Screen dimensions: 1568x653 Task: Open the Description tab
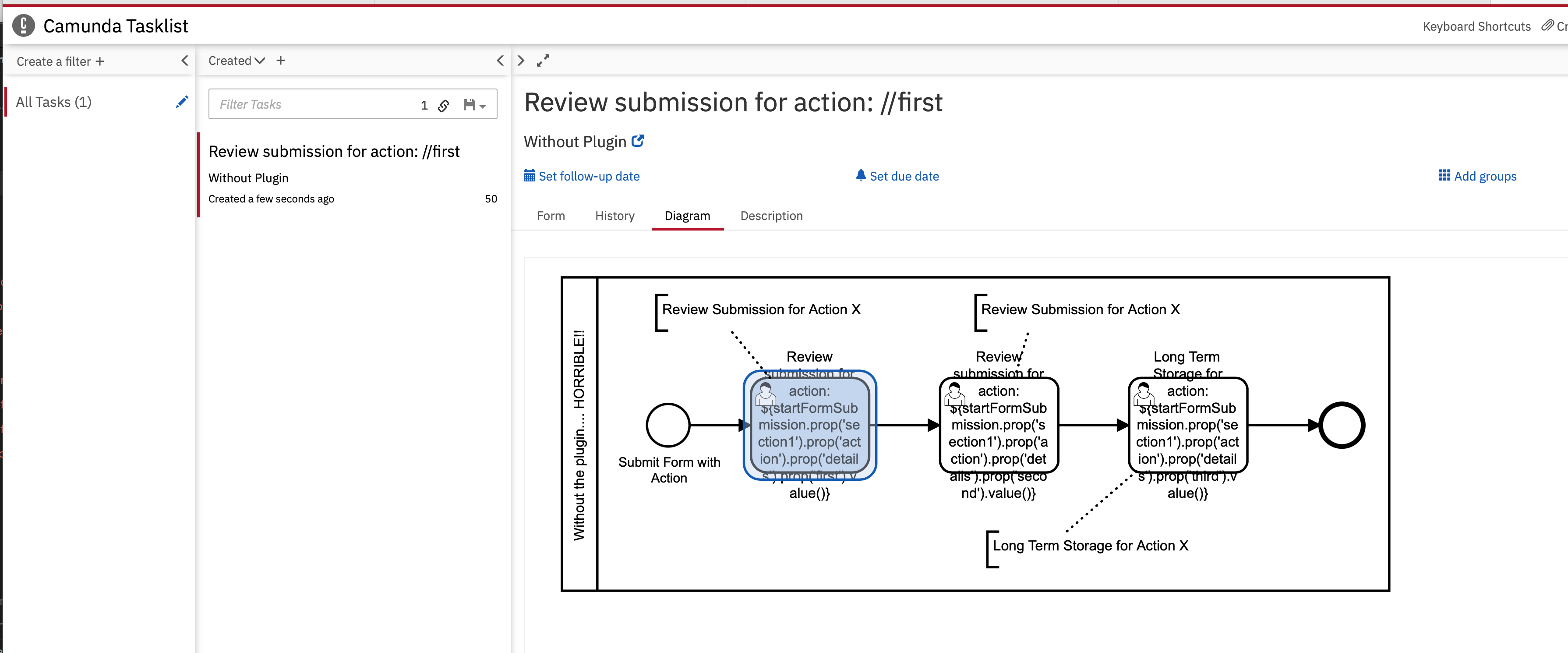point(770,216)
